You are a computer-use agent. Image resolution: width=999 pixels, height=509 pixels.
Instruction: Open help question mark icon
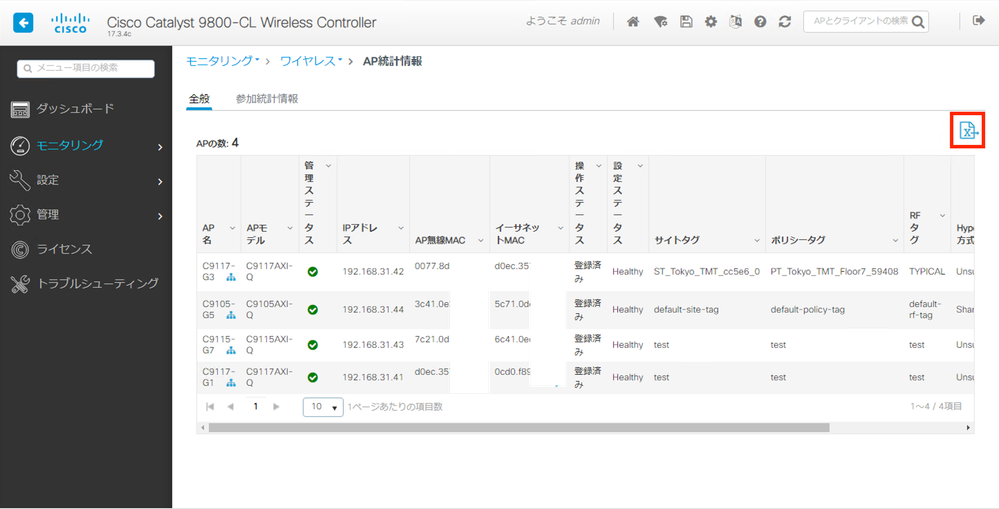coord(760,22)
